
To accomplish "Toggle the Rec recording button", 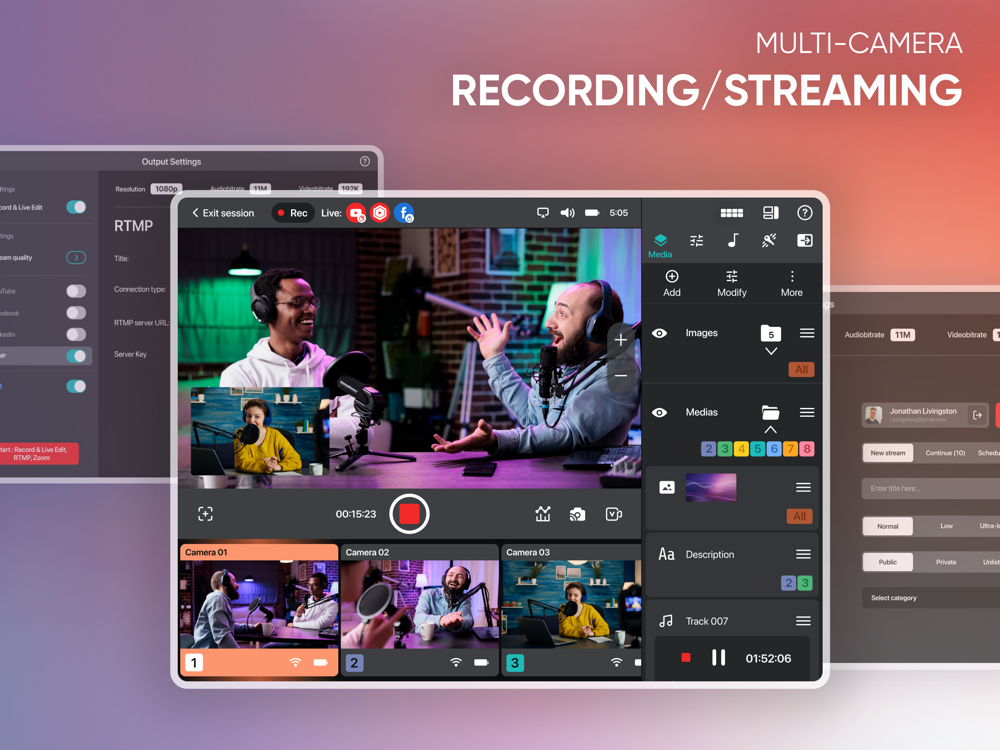I will 293,213.
